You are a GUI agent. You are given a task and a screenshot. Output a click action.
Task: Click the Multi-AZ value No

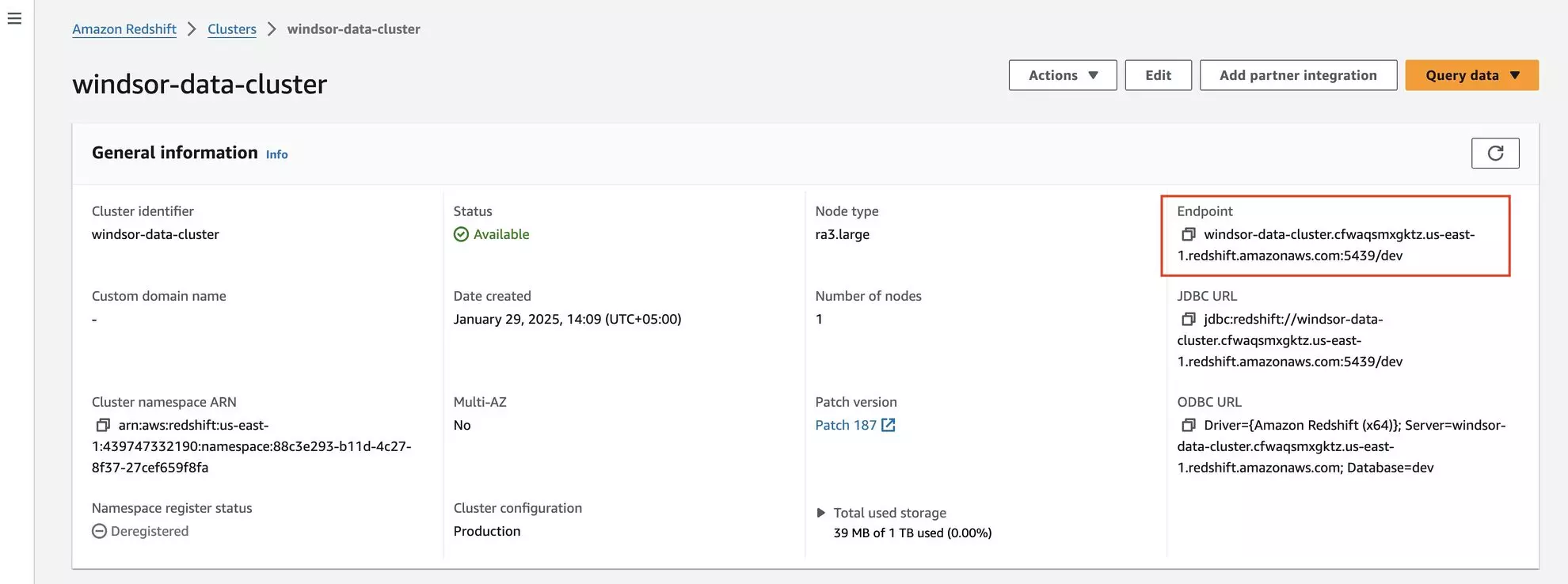462,425
